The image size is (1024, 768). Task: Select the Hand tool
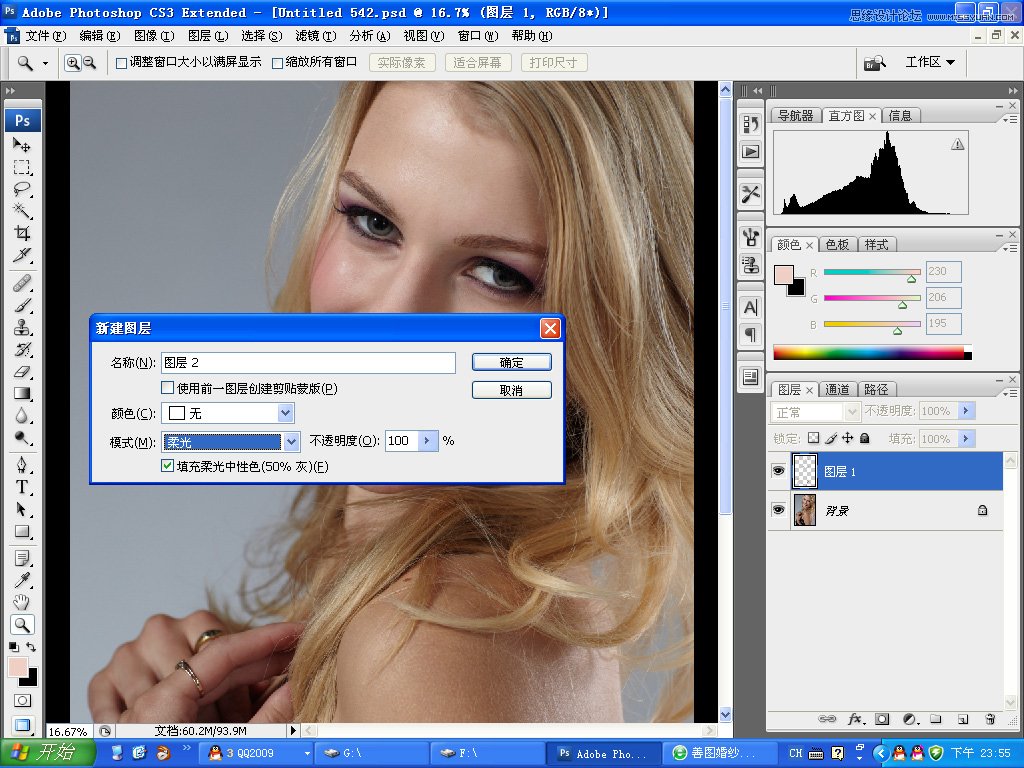pos(22,602)
